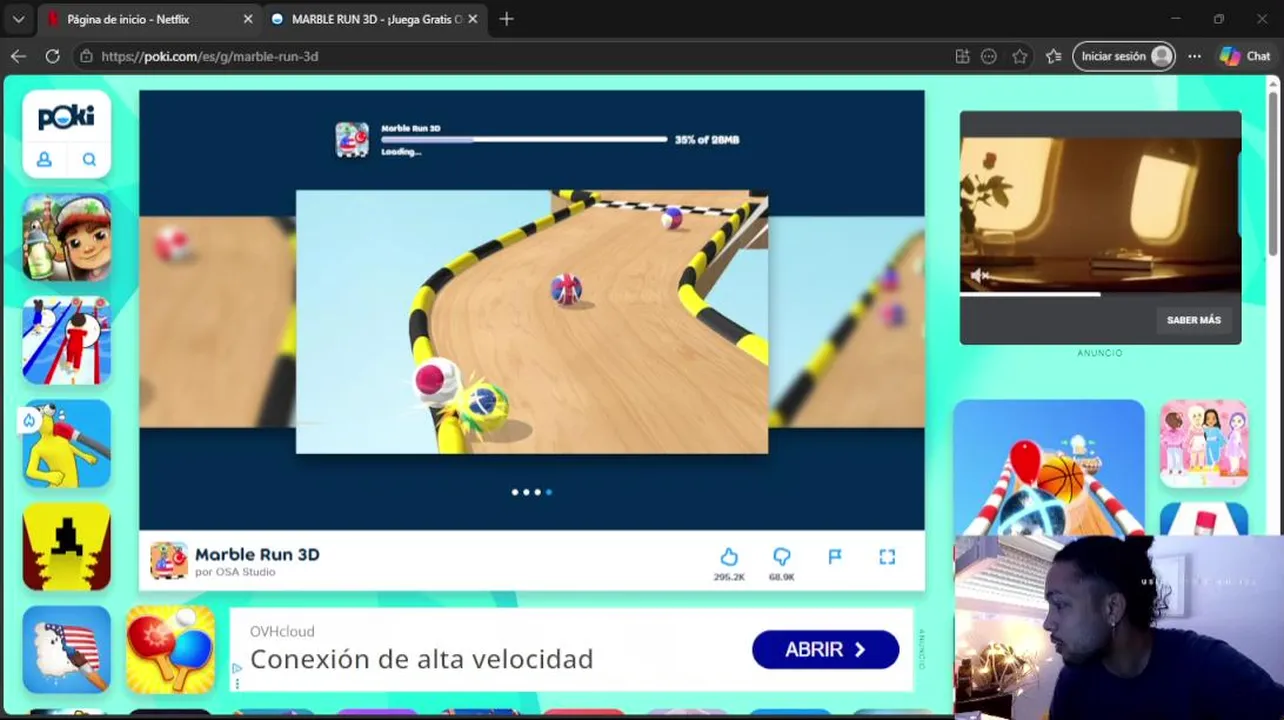Open browser extensions icon
Image resolution: width=1284 pixels, height=720 pixels.
962,56
